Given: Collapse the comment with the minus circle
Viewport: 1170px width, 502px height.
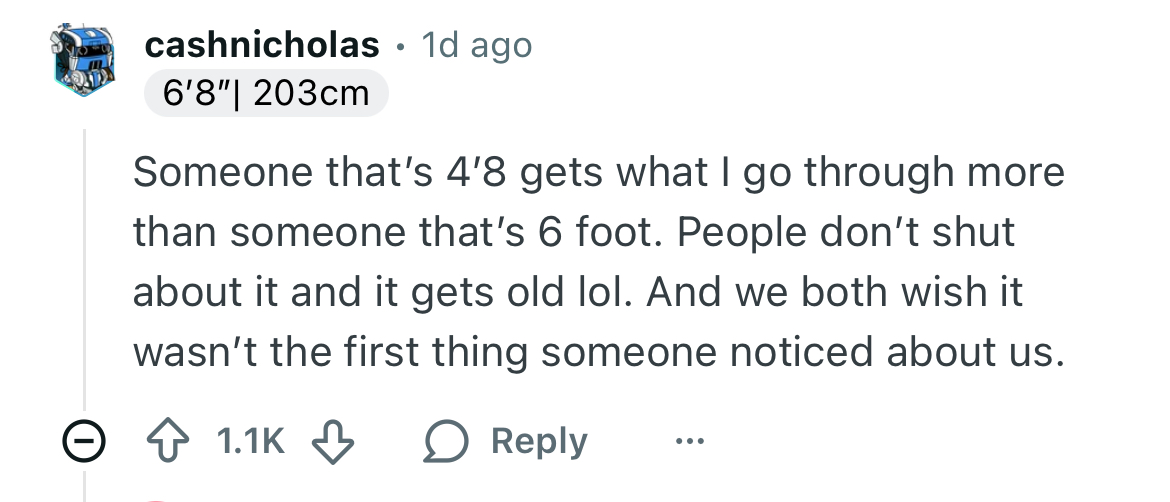Looking at the screenshot, I should 84,441.
